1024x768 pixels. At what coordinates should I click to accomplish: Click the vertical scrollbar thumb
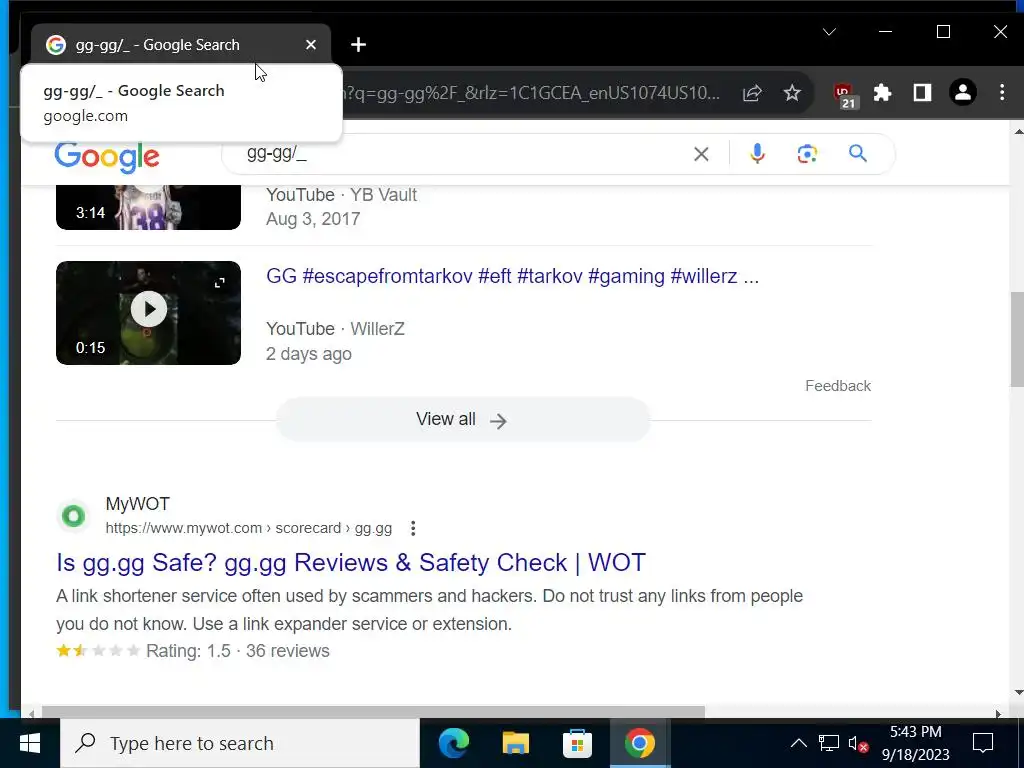pos(1017,338)
